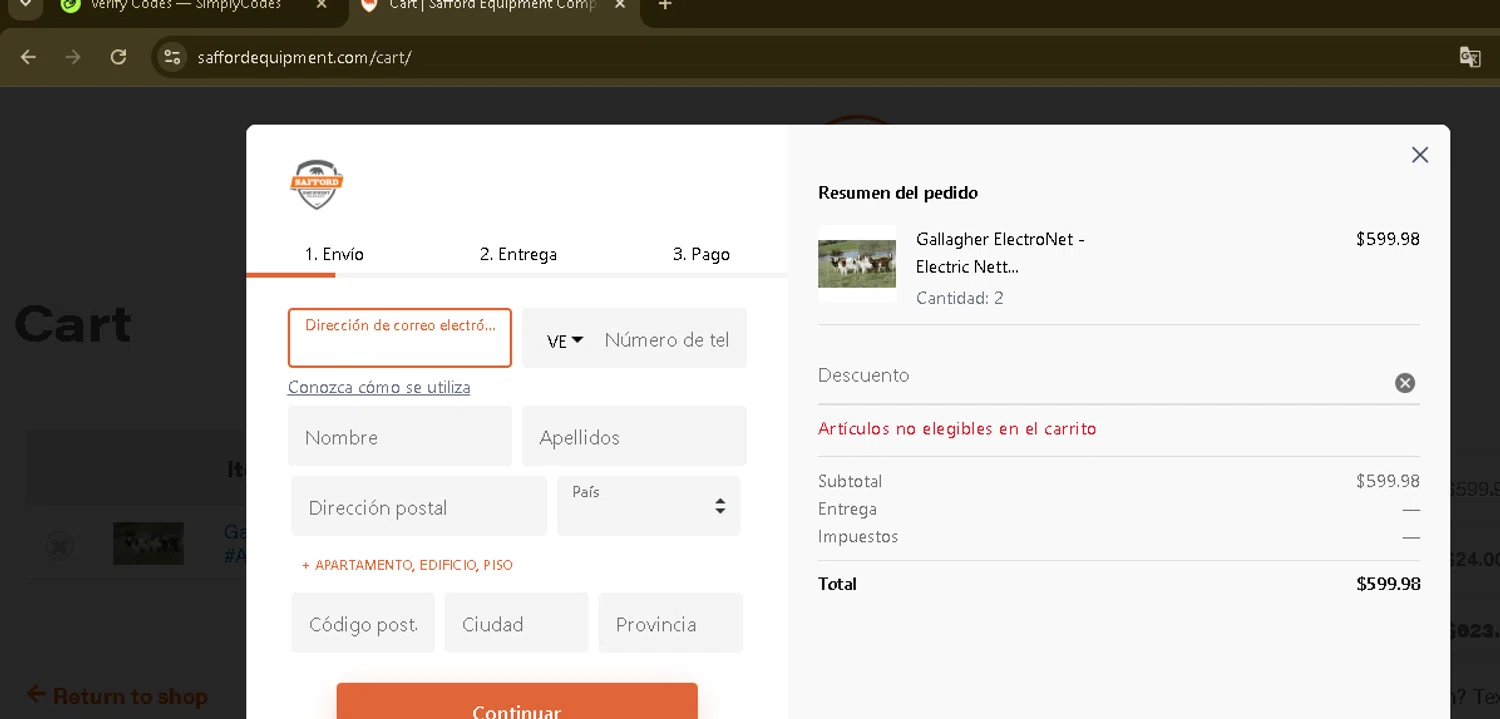Clear the discount code with X icon
The image size is (1500, 719).
(1405, 383)
